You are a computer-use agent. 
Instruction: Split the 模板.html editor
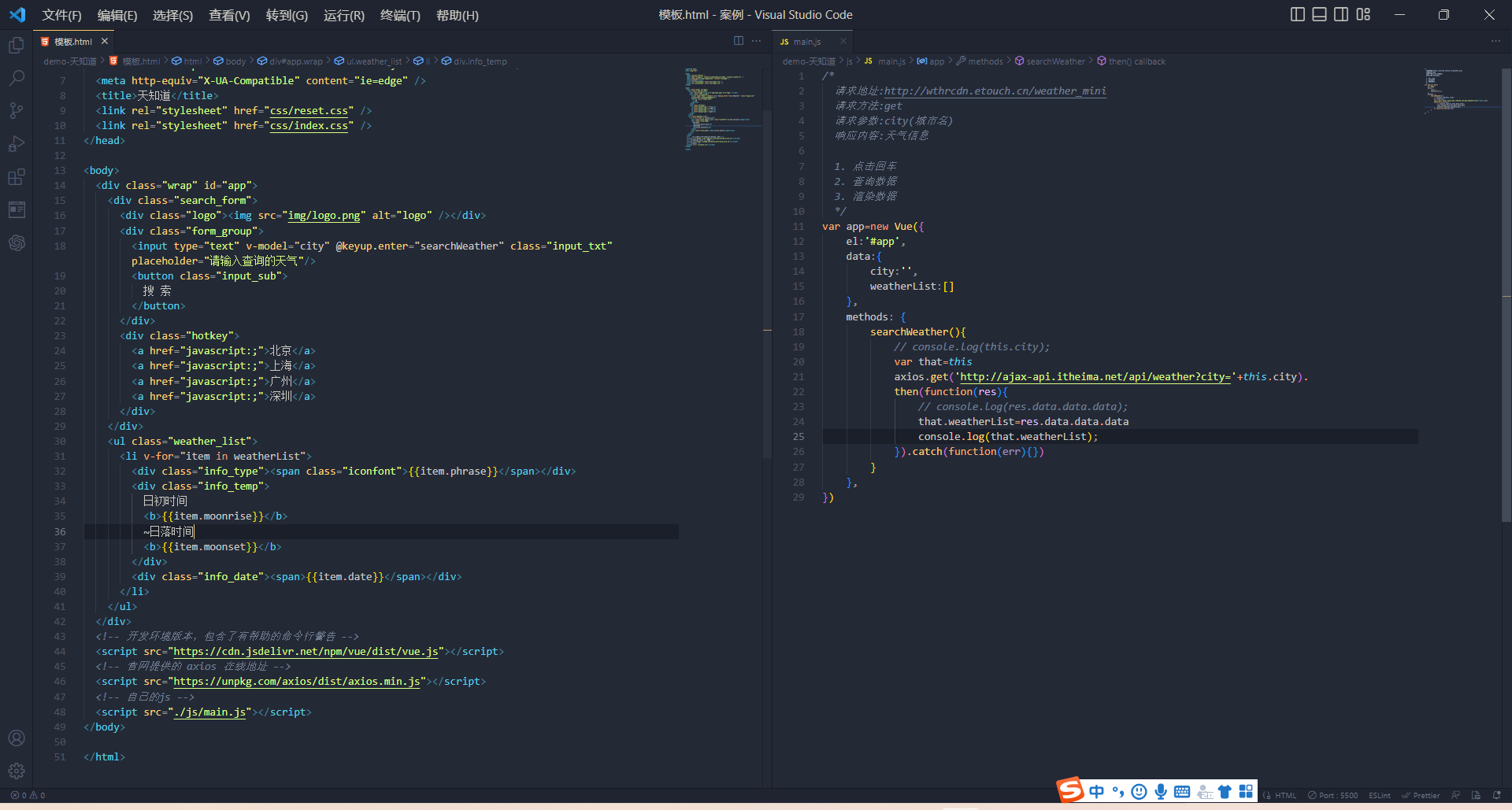pyautogui.click(x=737, y=41)
